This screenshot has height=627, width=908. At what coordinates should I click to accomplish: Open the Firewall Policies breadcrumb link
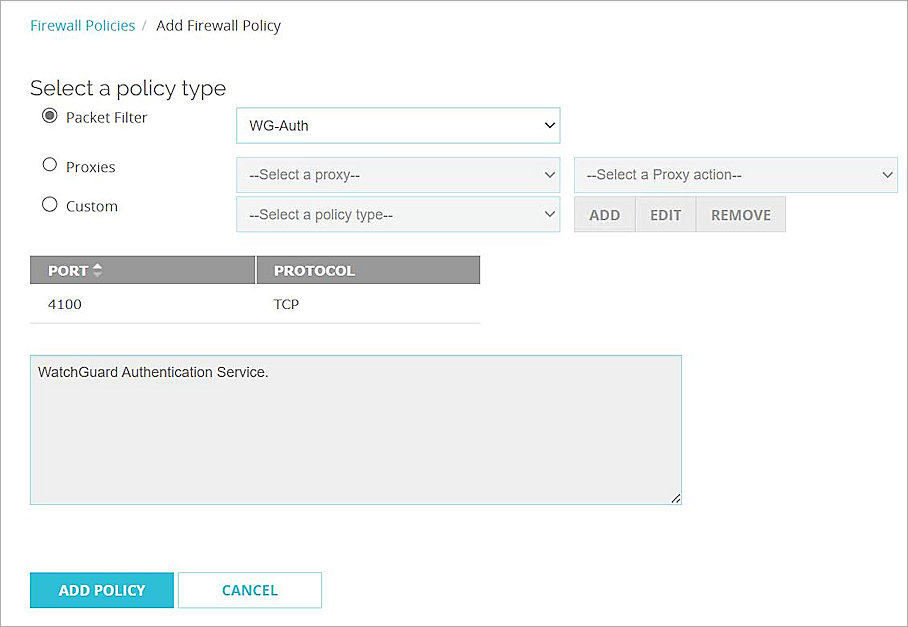click(x=82, y=25)
